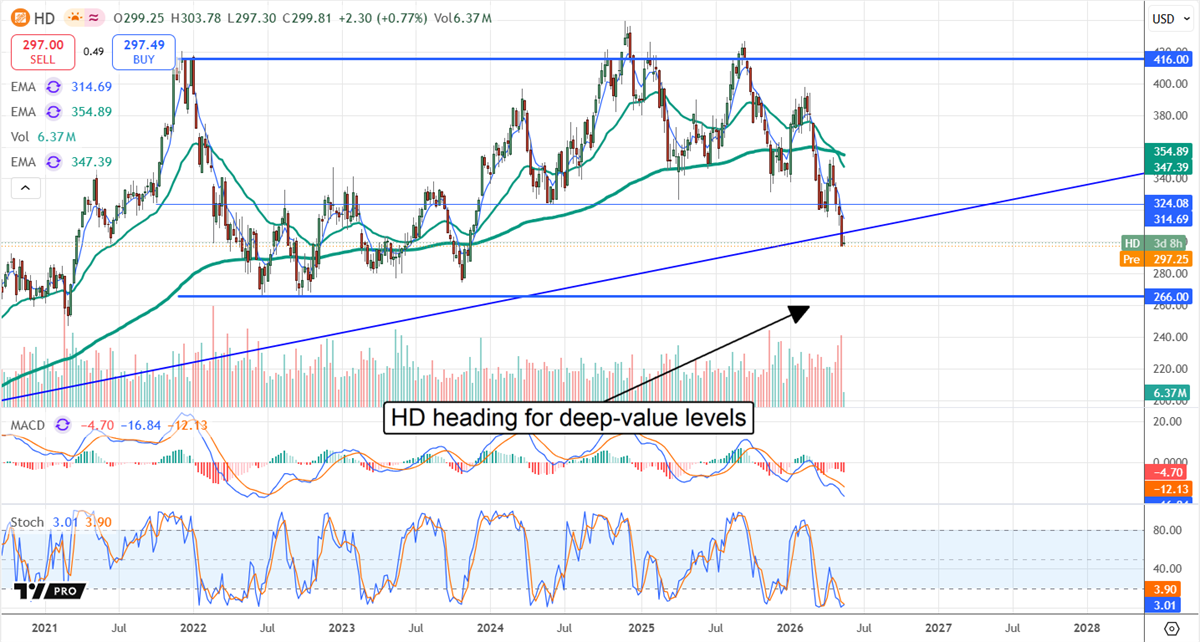Viewport: 1200px width, 642px height.
Task: Click the 2025 label on time axis
Action: [x=640, y=627]
